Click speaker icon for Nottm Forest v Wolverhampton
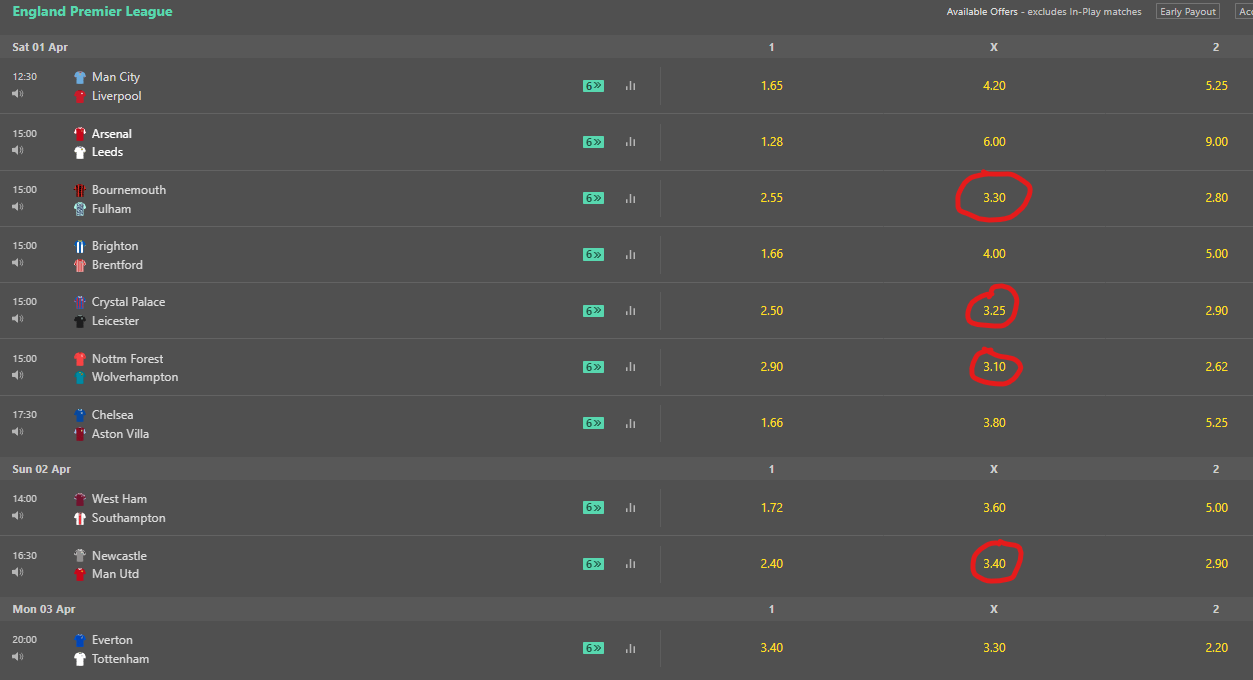1253x680 pixels. [x=17, y=375]
